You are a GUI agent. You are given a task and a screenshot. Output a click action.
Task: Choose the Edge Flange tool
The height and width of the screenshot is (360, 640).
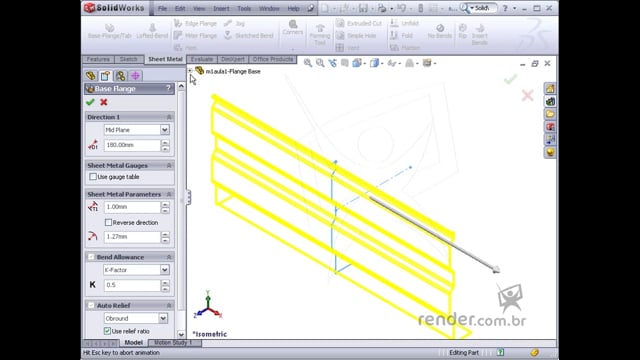tap(196, 24)
